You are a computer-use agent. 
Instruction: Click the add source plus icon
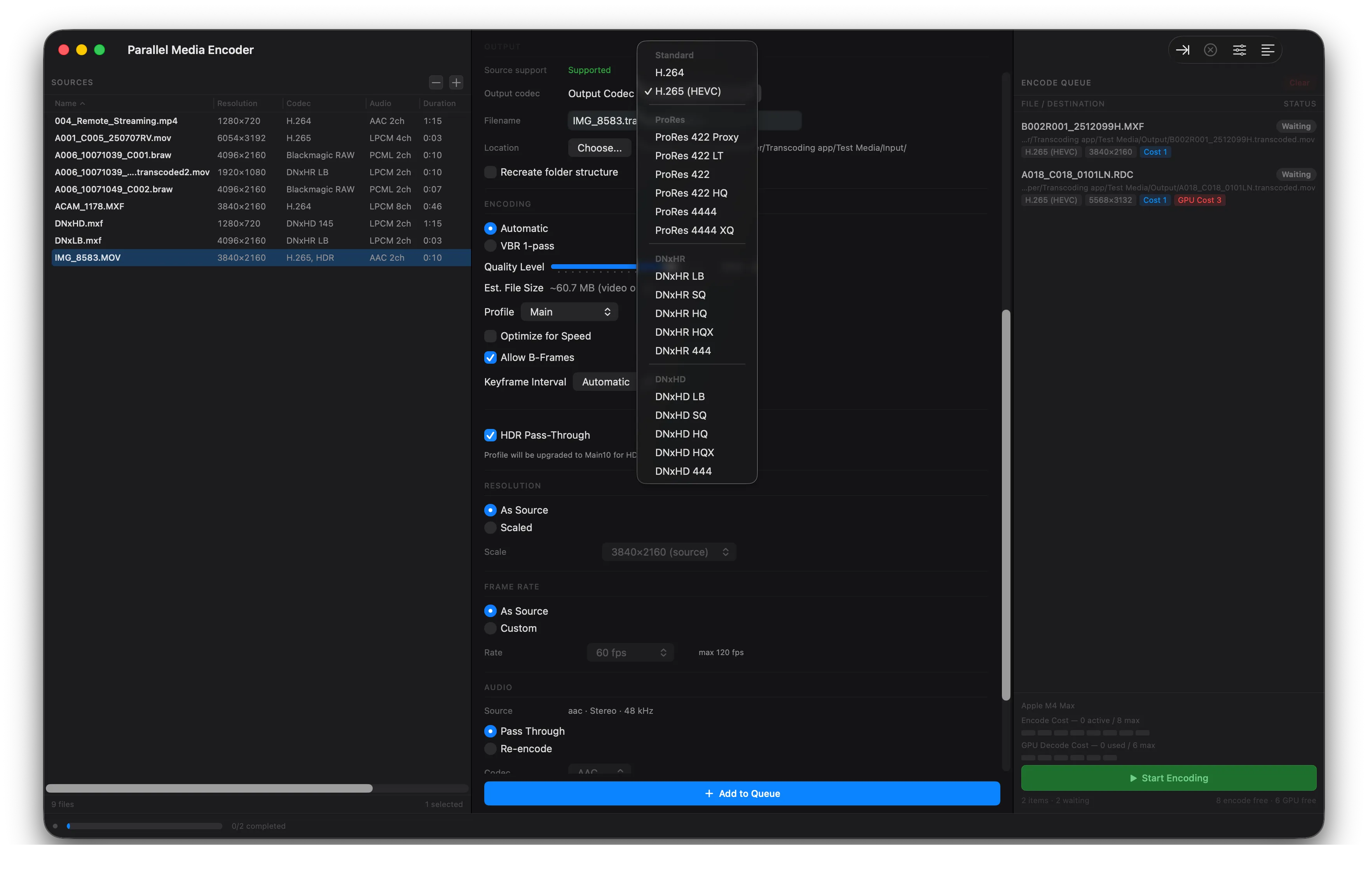pos(456,82)
